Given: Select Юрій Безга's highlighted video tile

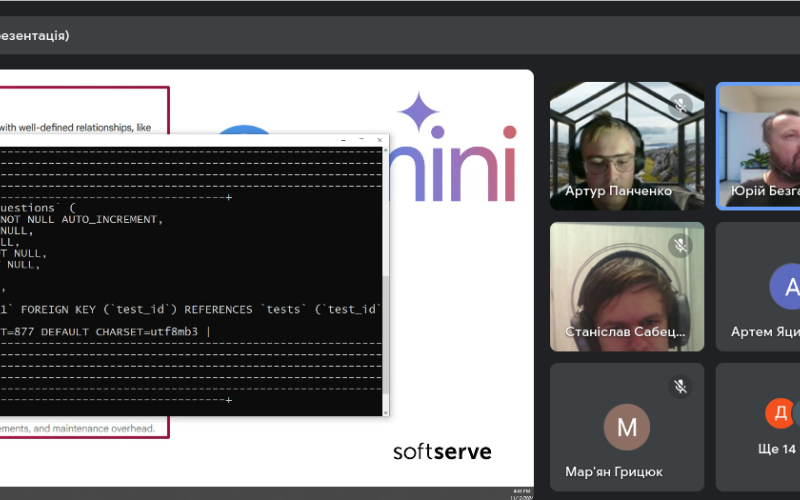Looking at the screenshot, I should pyautogui.click(x=759, y=146).
